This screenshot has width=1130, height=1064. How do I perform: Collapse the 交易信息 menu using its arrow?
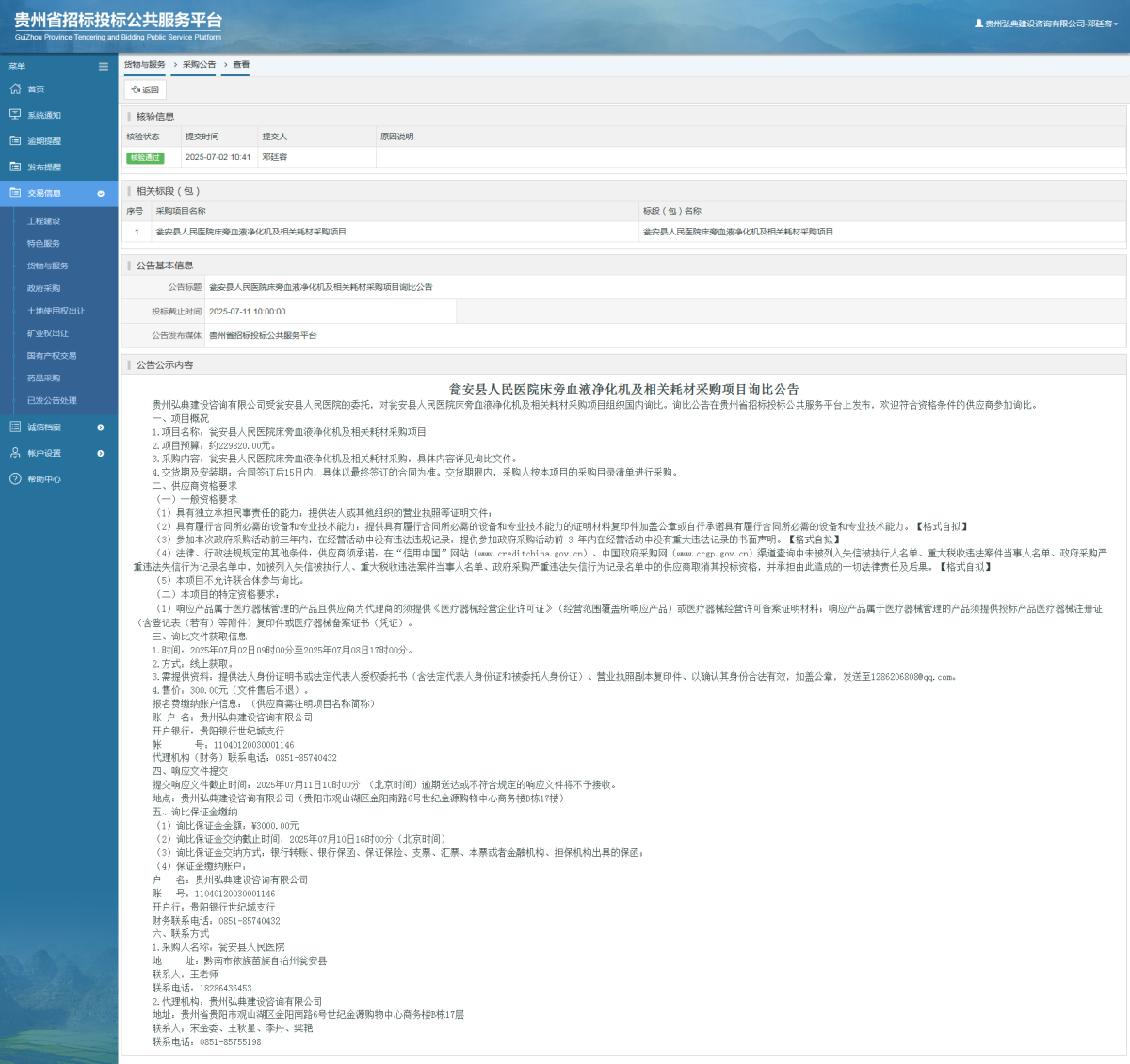coord(101,194)
